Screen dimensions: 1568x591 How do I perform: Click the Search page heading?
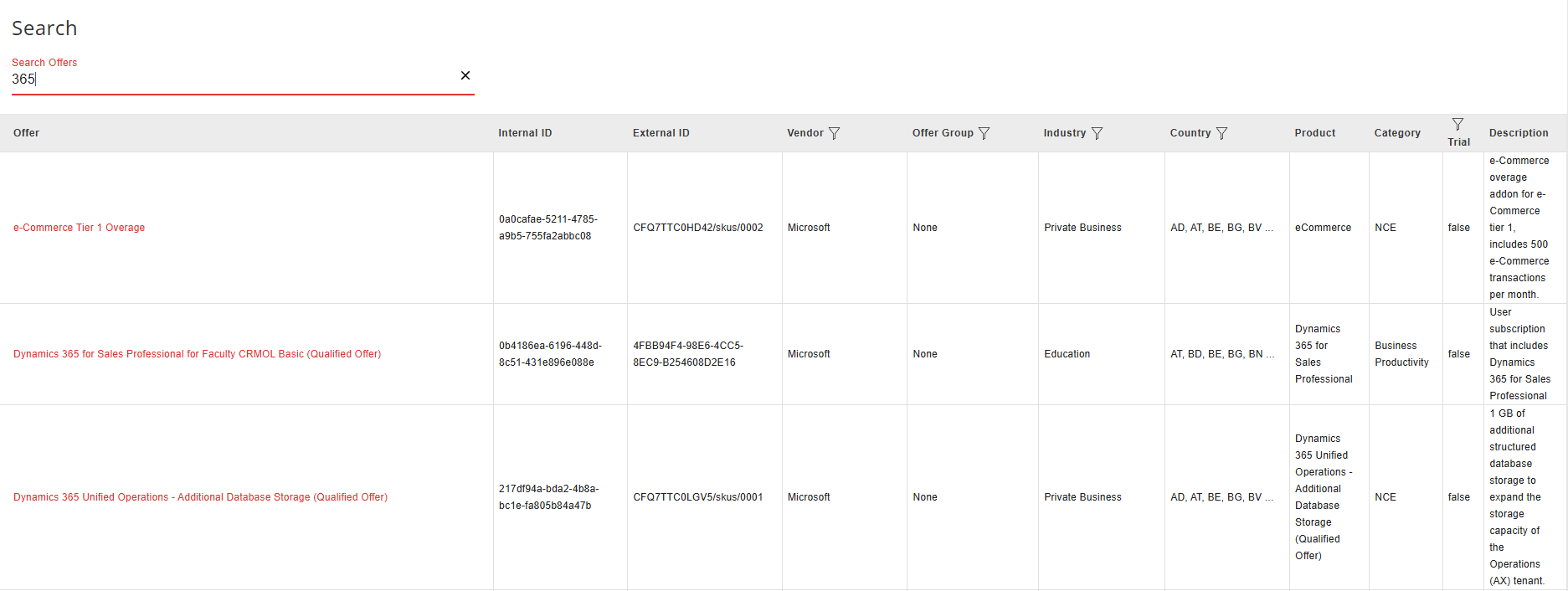coord(44,28)
